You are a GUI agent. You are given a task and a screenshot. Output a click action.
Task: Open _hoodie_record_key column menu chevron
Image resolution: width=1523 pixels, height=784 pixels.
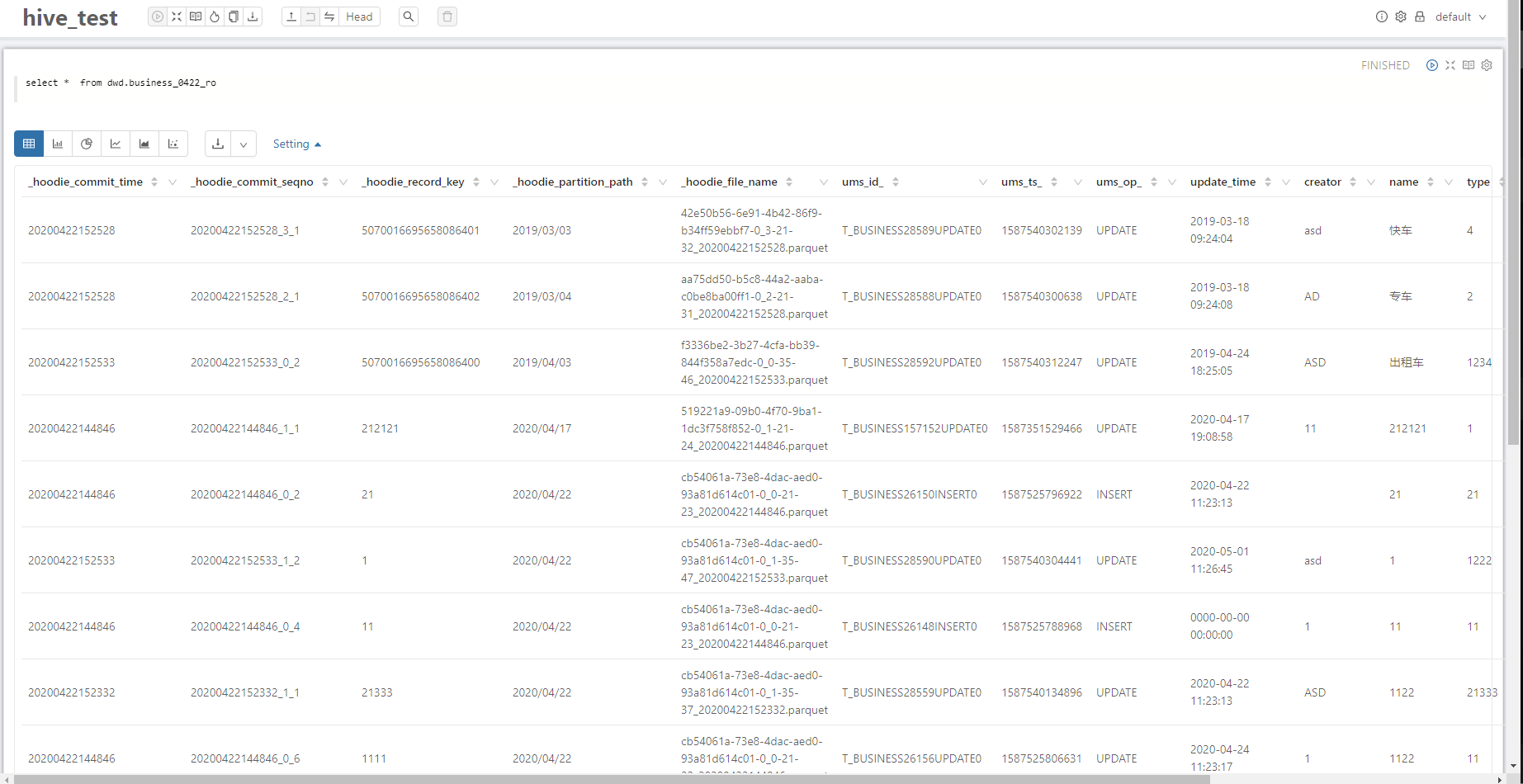click(x=494, y=182)
